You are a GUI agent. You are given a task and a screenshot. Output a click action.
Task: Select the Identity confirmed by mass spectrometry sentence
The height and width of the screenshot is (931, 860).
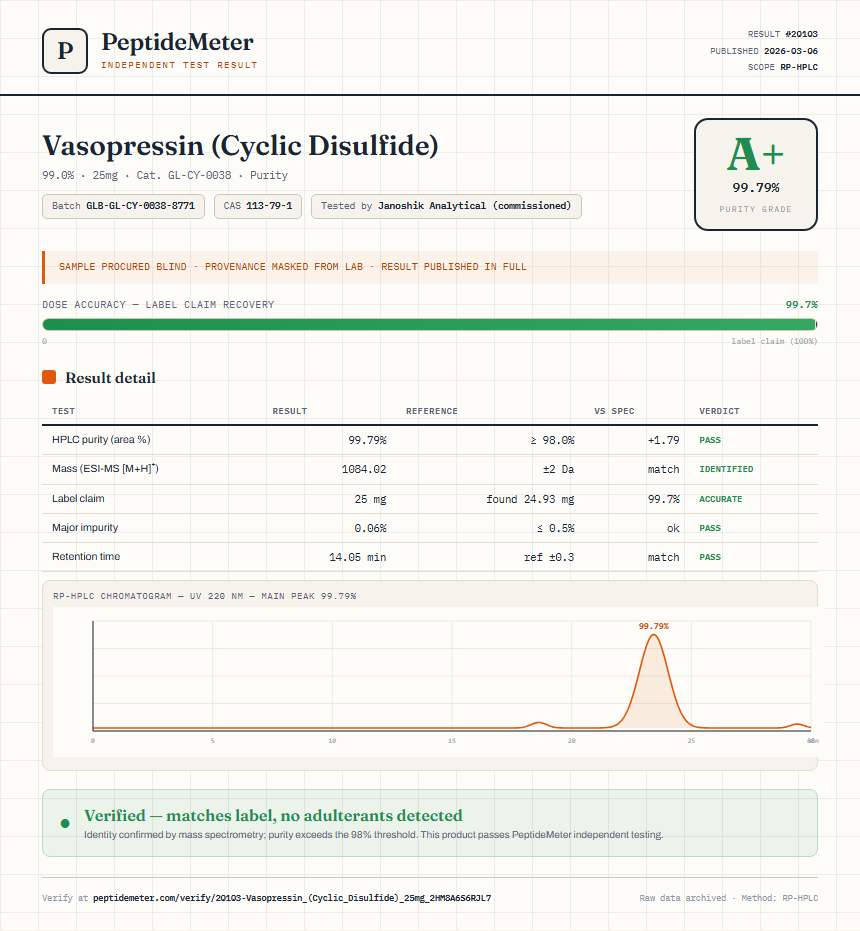click(374, 834)
